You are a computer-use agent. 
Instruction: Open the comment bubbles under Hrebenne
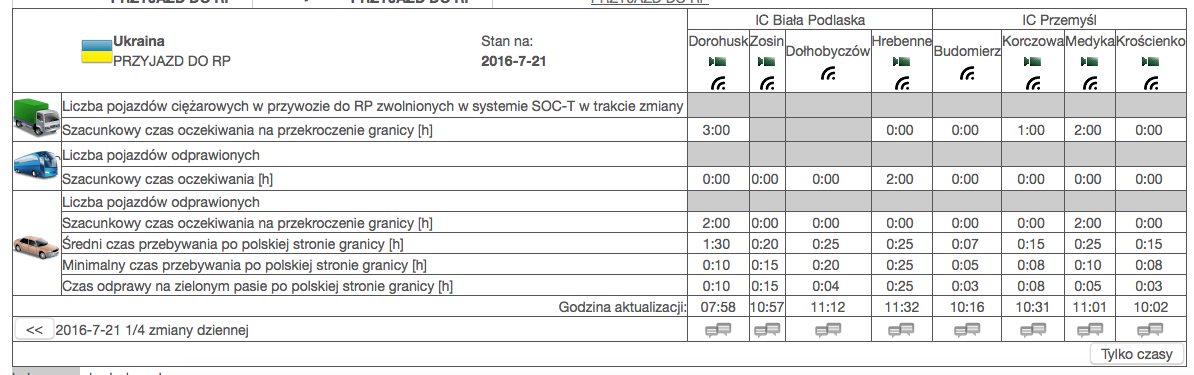(901, 330)
